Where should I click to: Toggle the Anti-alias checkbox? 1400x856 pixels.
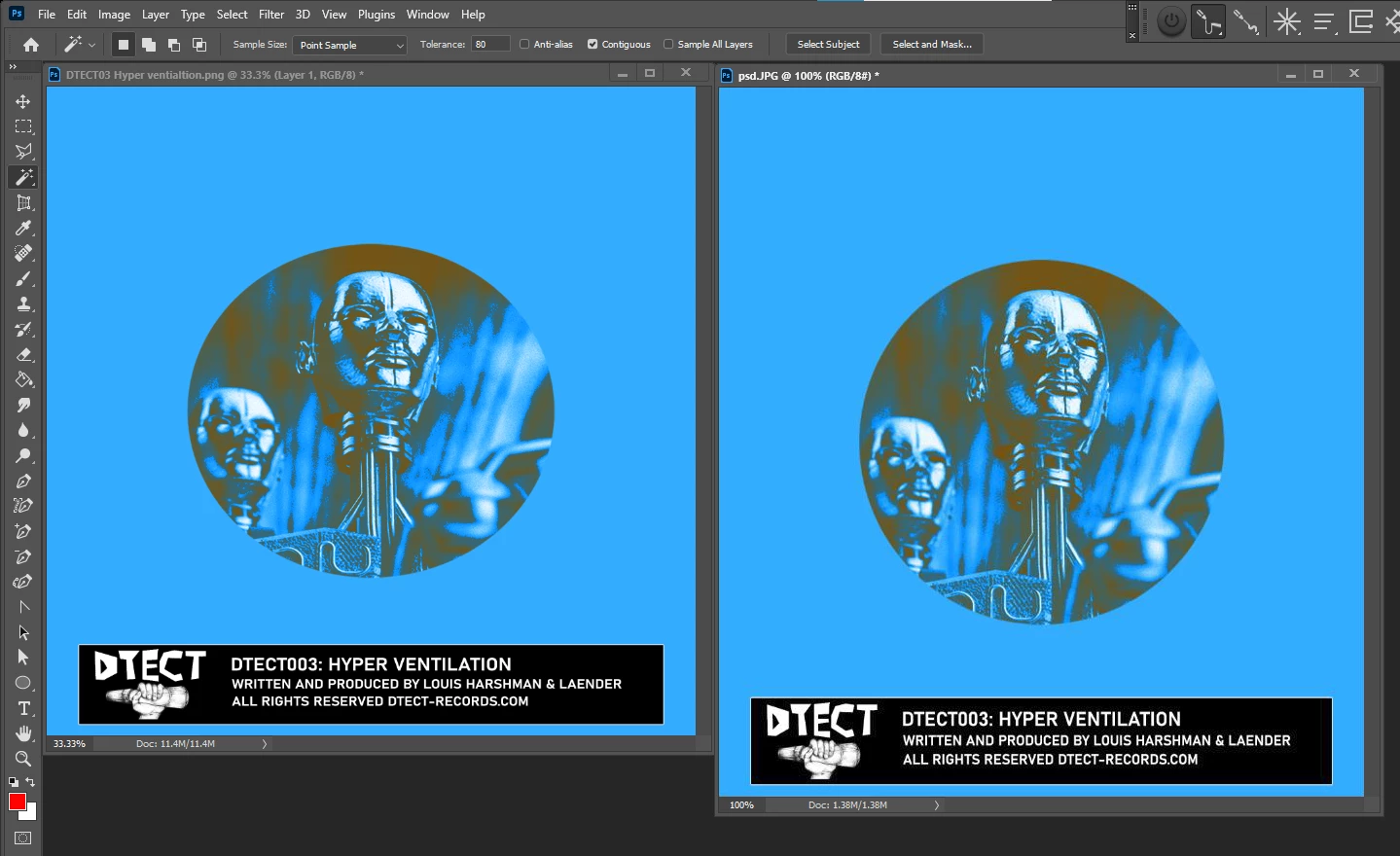(x=524, y=44)
